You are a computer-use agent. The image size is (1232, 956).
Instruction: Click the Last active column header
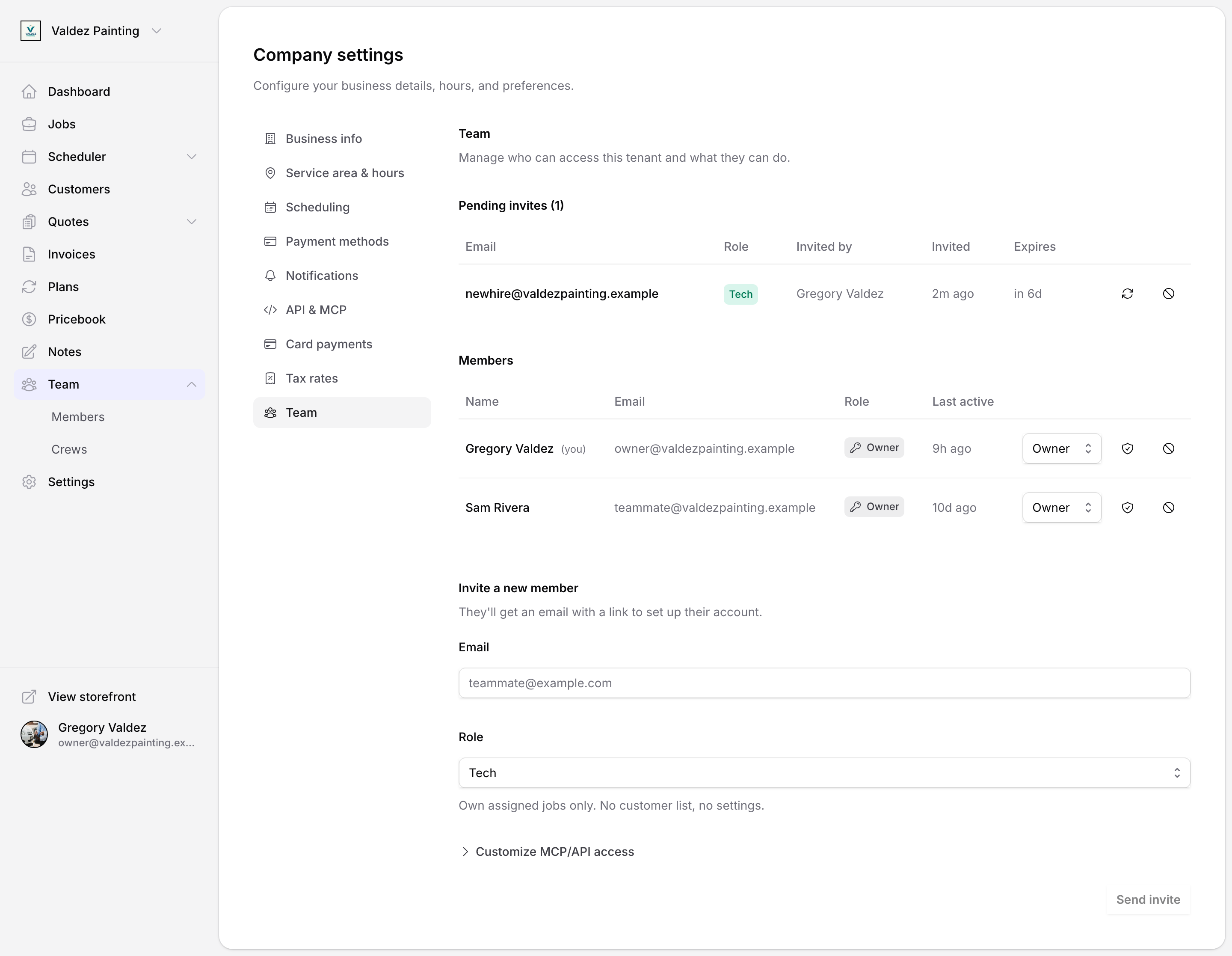pos(963,402)
